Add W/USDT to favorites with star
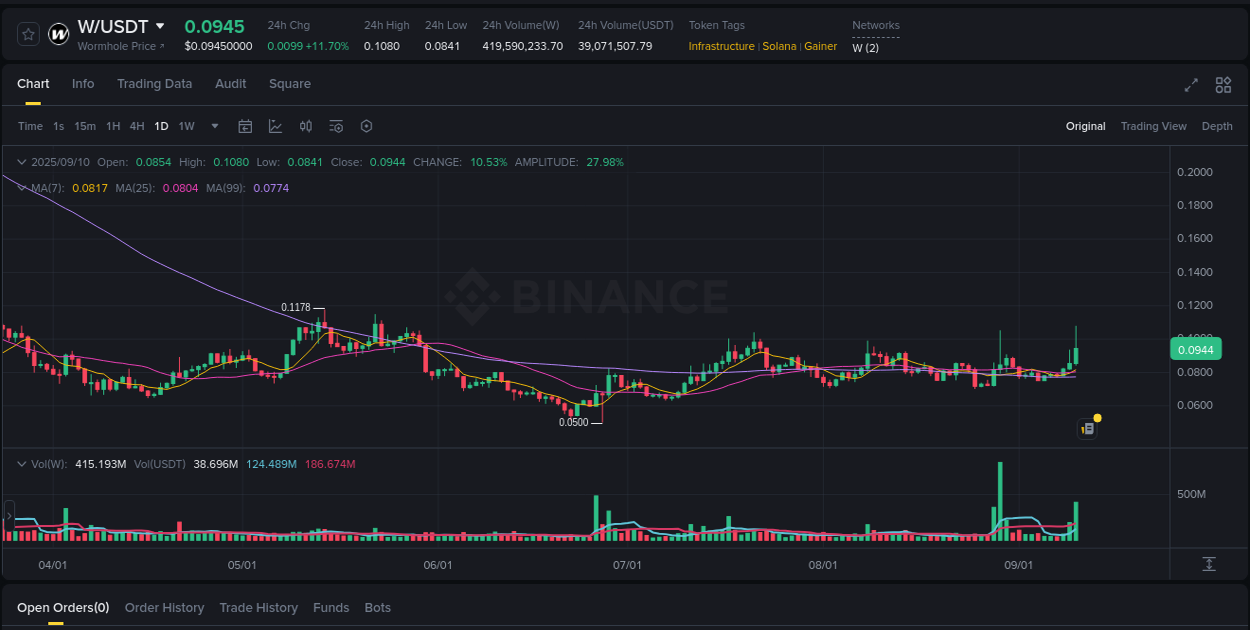This screenshot has height=630, width=1250. pyautogui.click(x=29, y=34)
